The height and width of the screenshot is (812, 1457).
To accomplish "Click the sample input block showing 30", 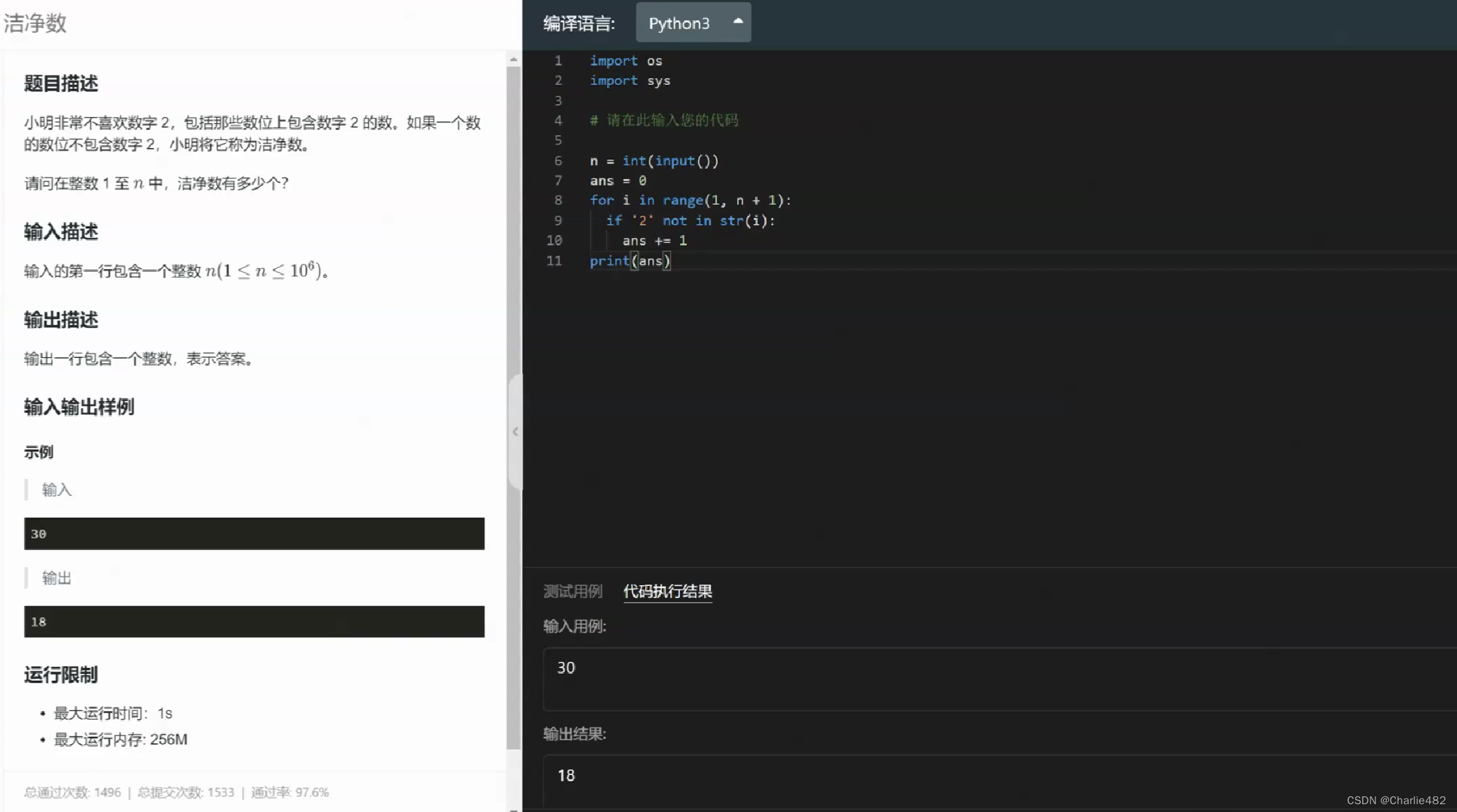I will pos(254,534).
